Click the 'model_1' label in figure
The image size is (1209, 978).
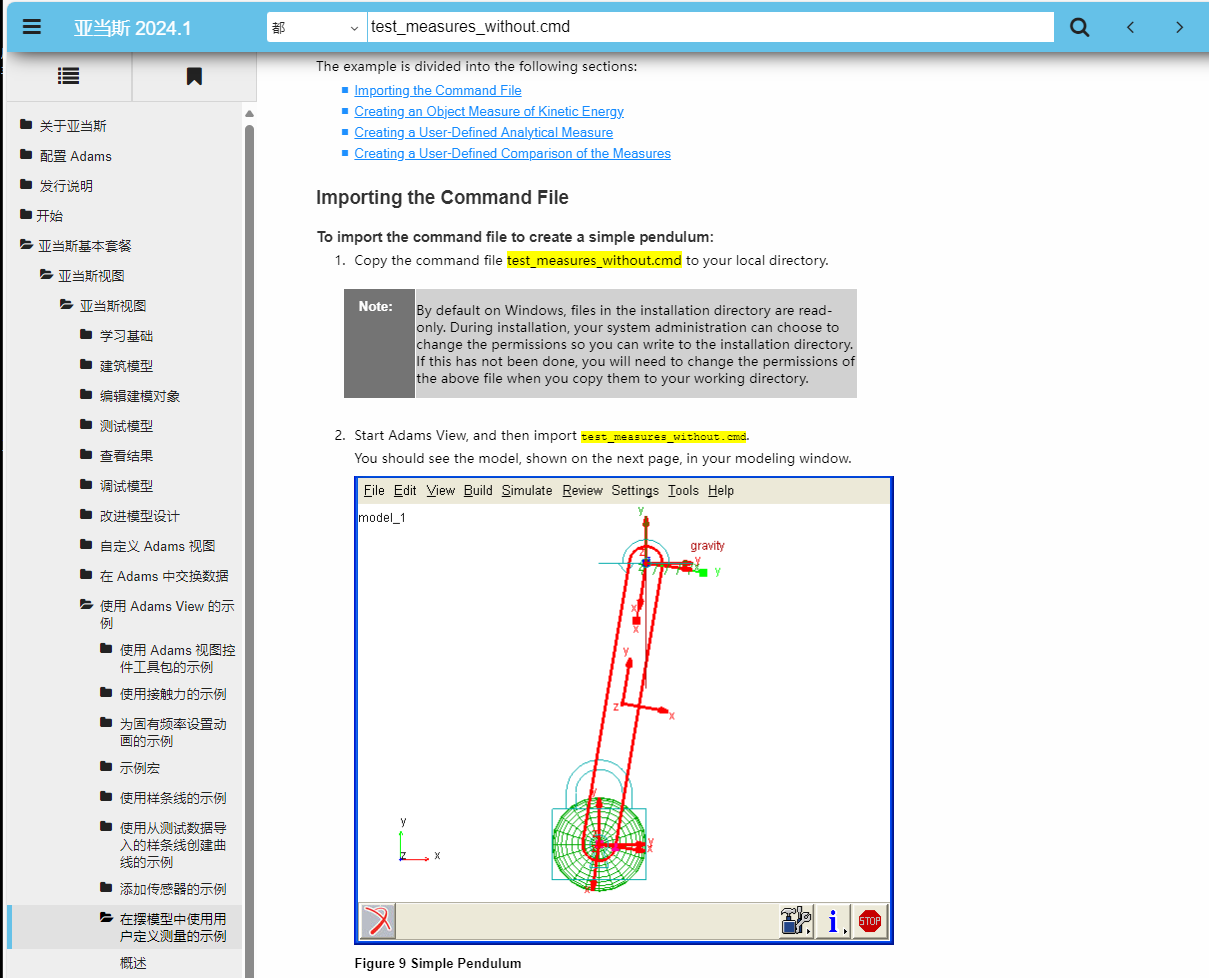tap(382, 518)
